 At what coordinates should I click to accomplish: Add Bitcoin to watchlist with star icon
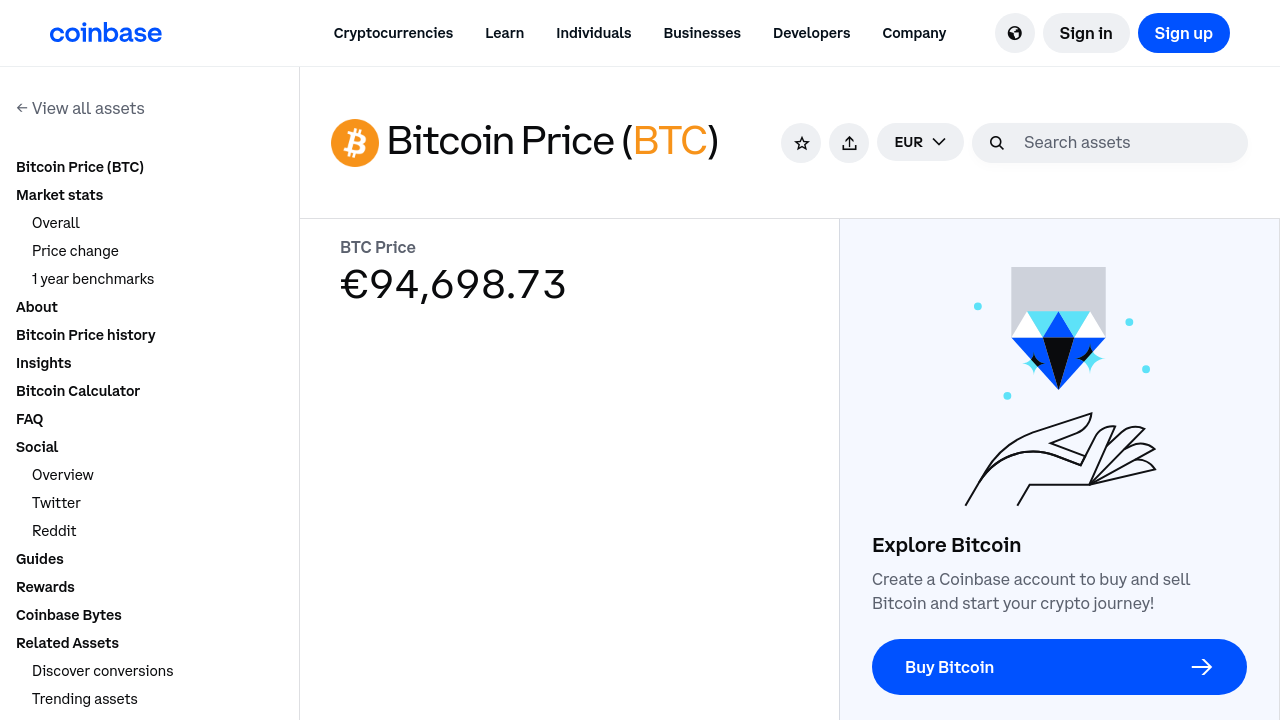(801, 143)
